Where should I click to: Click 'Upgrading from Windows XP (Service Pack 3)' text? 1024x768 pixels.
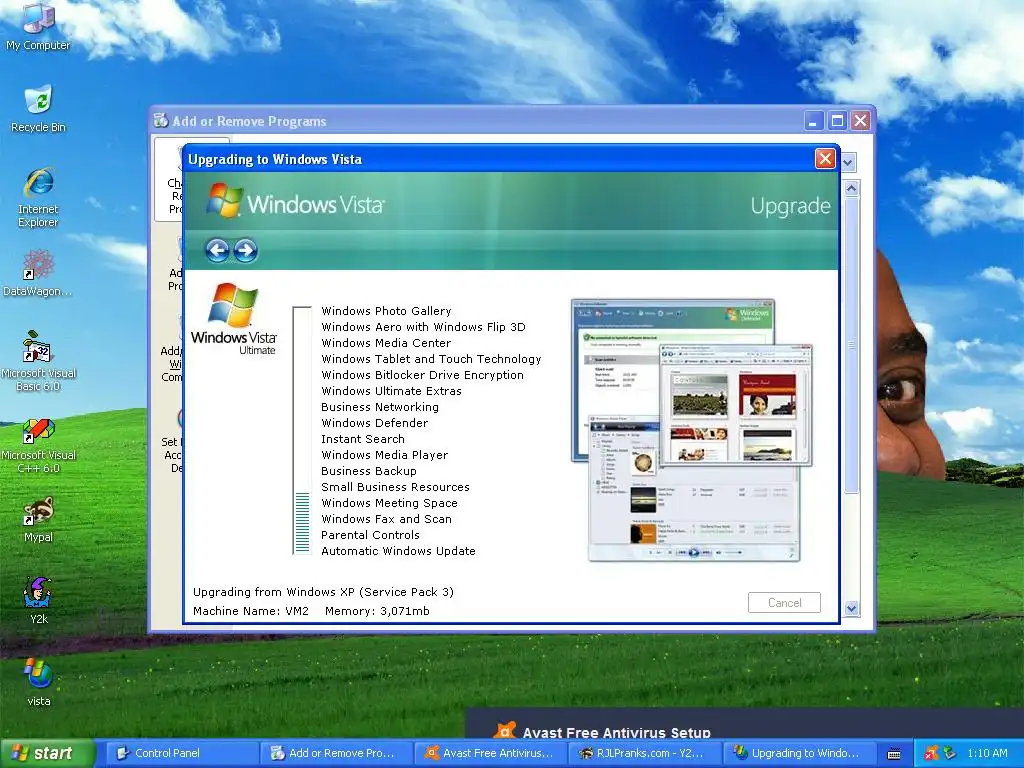tap(323, 592)
